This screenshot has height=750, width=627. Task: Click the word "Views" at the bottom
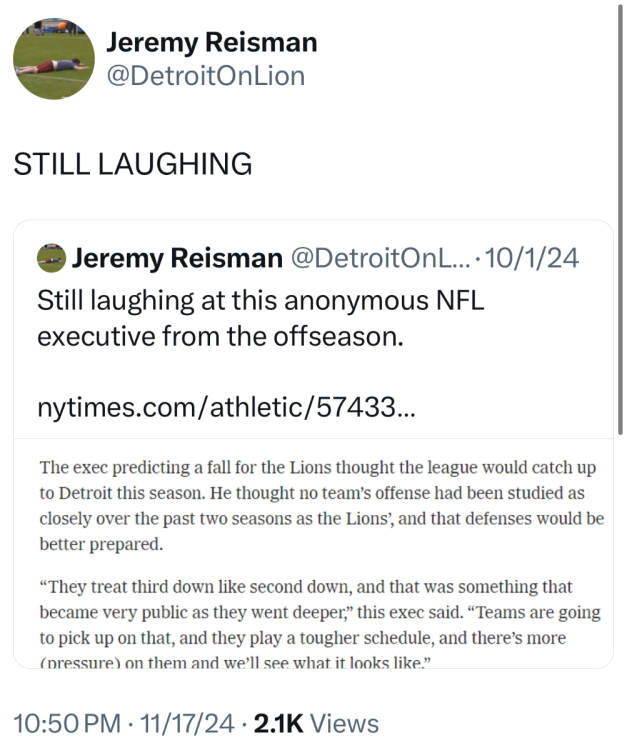(x=346, y=724)
